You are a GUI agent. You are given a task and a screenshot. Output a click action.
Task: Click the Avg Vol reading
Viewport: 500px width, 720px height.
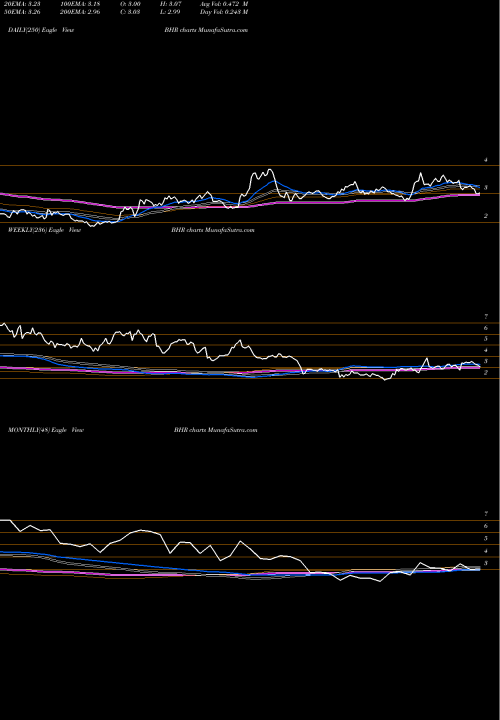pos(224,4)
